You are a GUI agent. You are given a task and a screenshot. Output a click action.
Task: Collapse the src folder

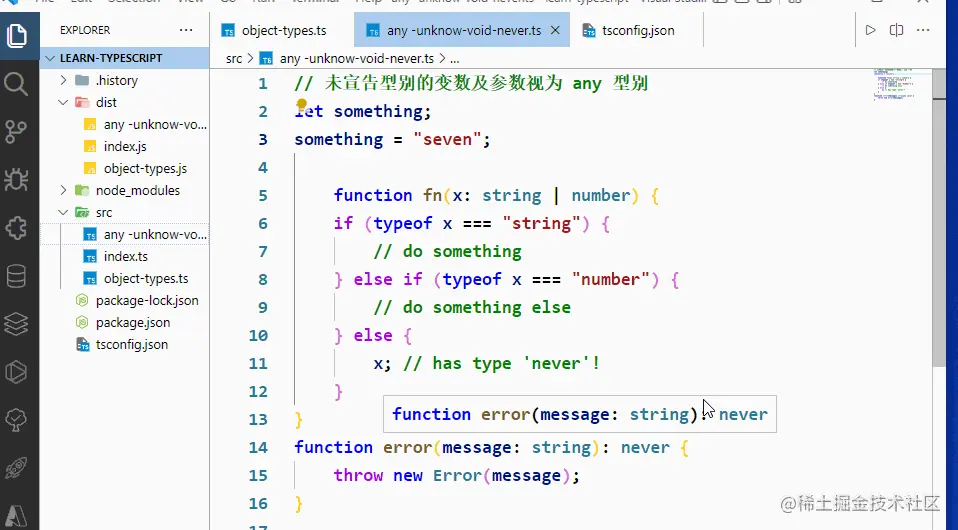click(x=125, y=212)
